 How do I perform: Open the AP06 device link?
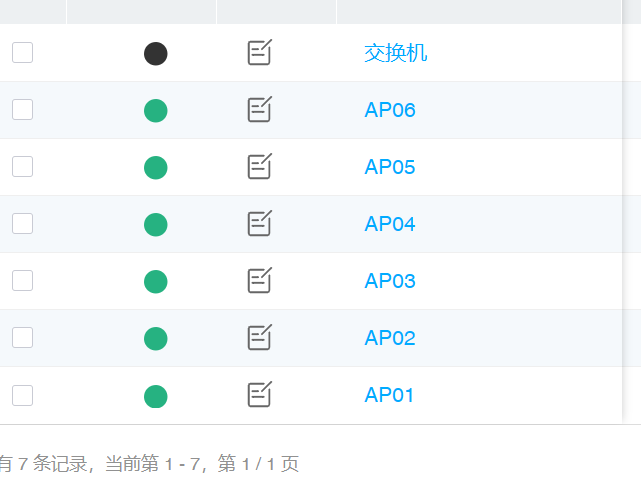point(390,110)
